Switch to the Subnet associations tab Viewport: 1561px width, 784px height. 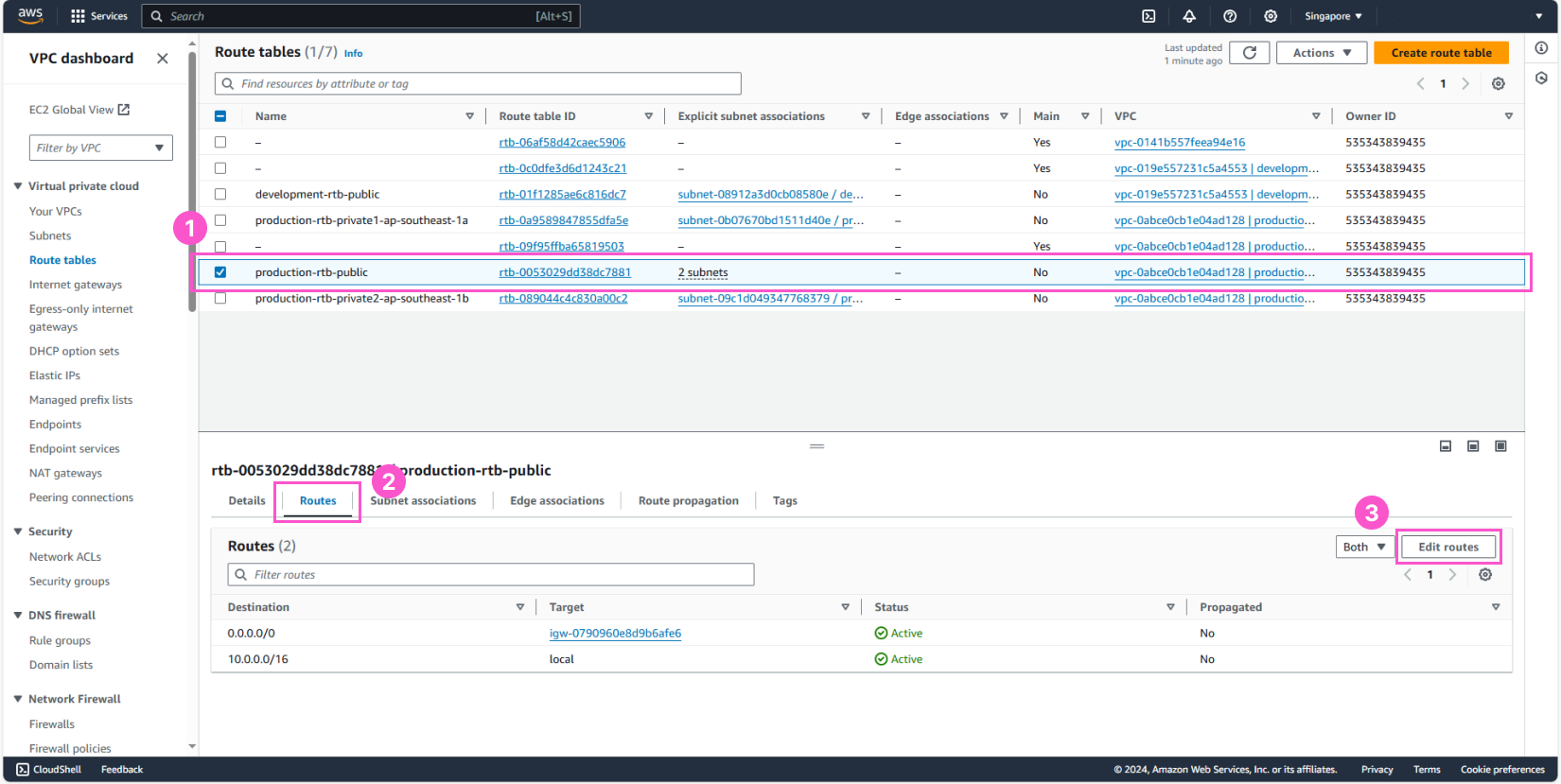click(423, 501)
